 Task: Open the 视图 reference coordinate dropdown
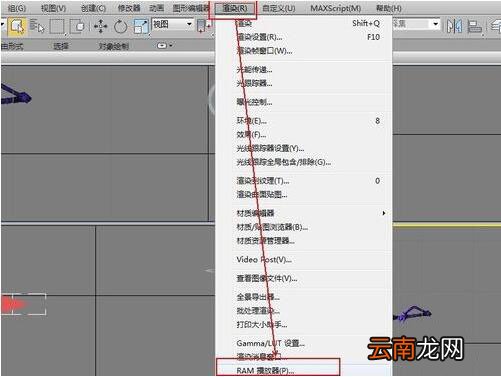coord(172,24)
